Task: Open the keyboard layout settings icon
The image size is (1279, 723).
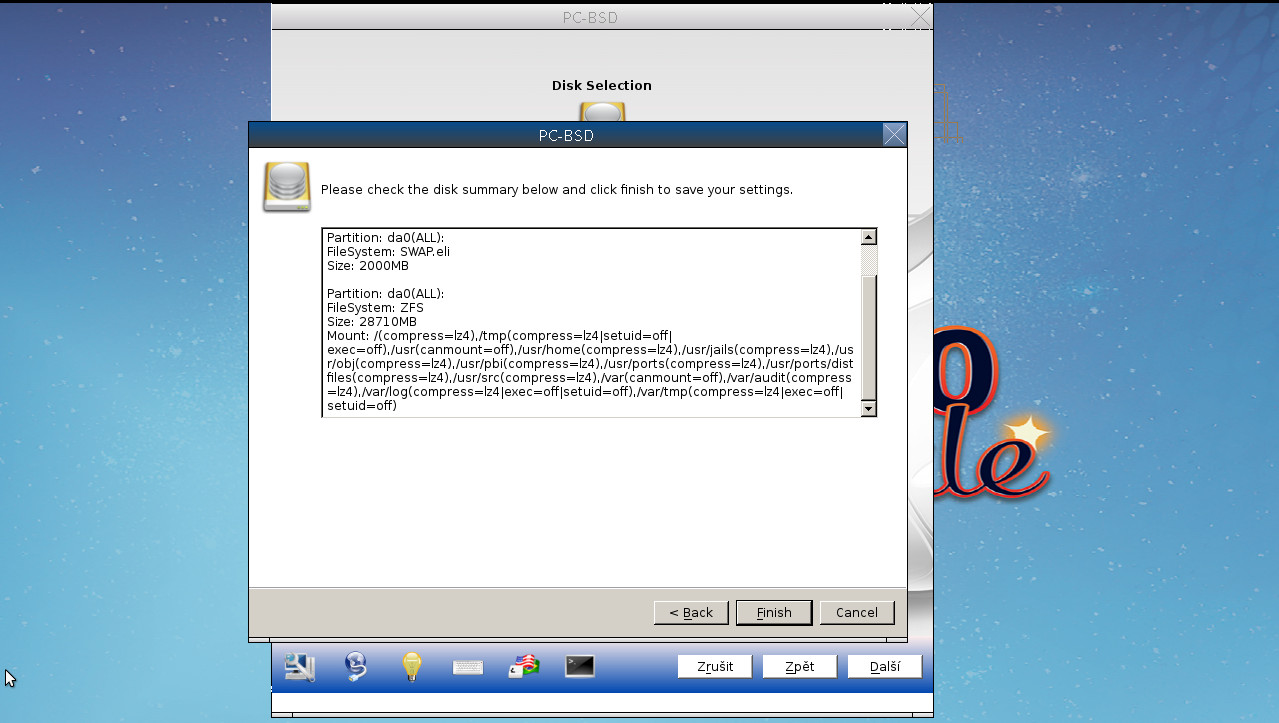Action: pos(467,665)
